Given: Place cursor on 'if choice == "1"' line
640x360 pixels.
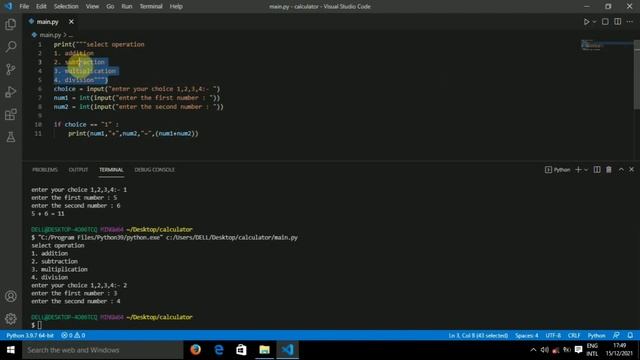Looking at the screenshot, I should point(86,124).
